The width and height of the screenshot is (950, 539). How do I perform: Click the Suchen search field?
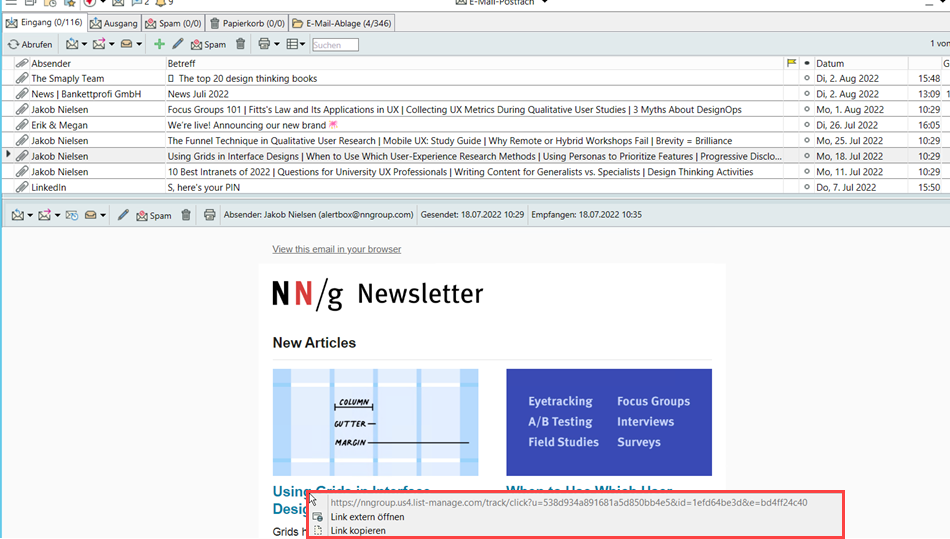point(335,44)
